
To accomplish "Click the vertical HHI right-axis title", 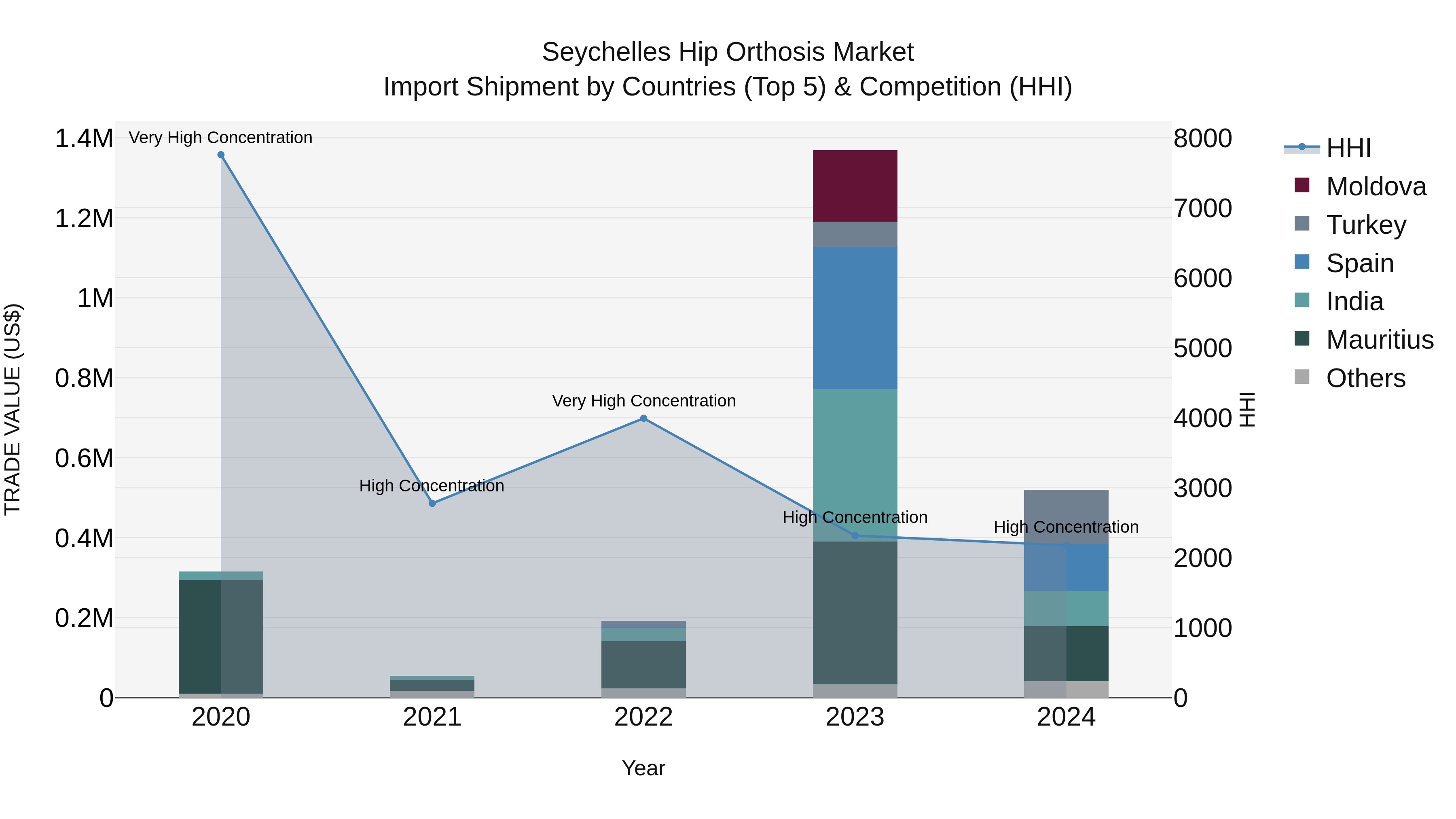I will (1247, 409).
